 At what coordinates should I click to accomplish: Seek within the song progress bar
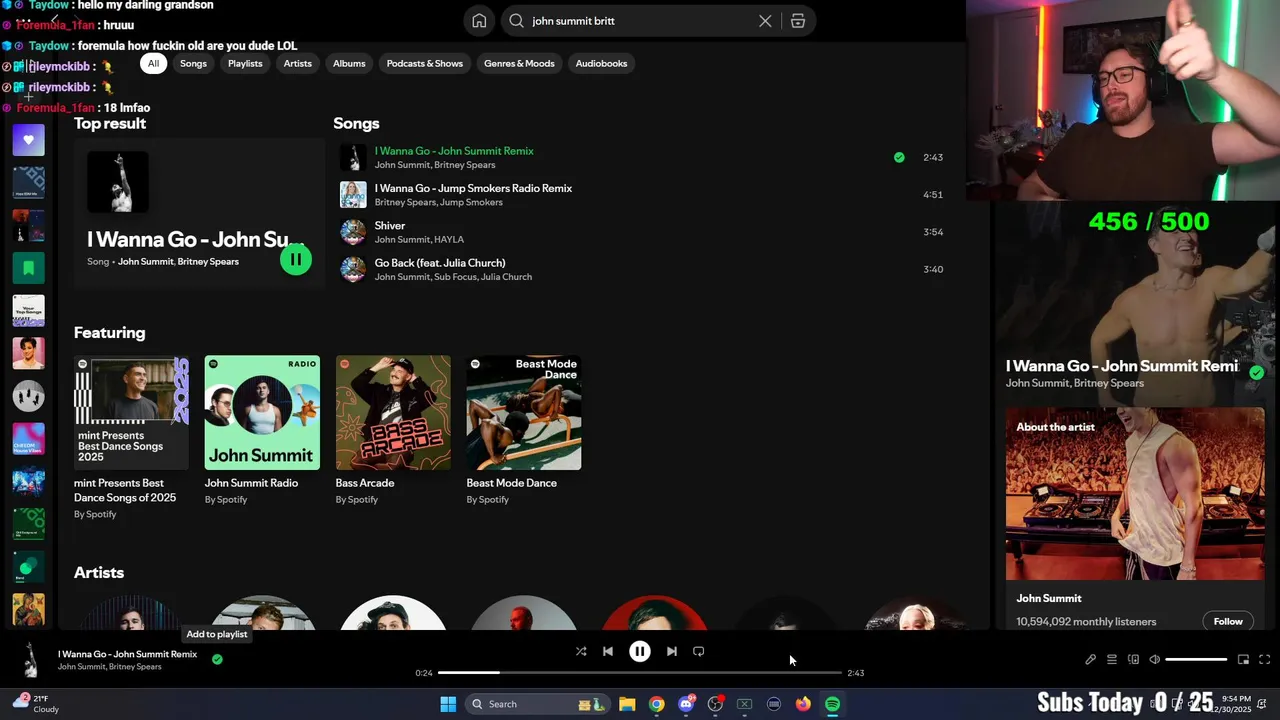[x=640, y=673]
